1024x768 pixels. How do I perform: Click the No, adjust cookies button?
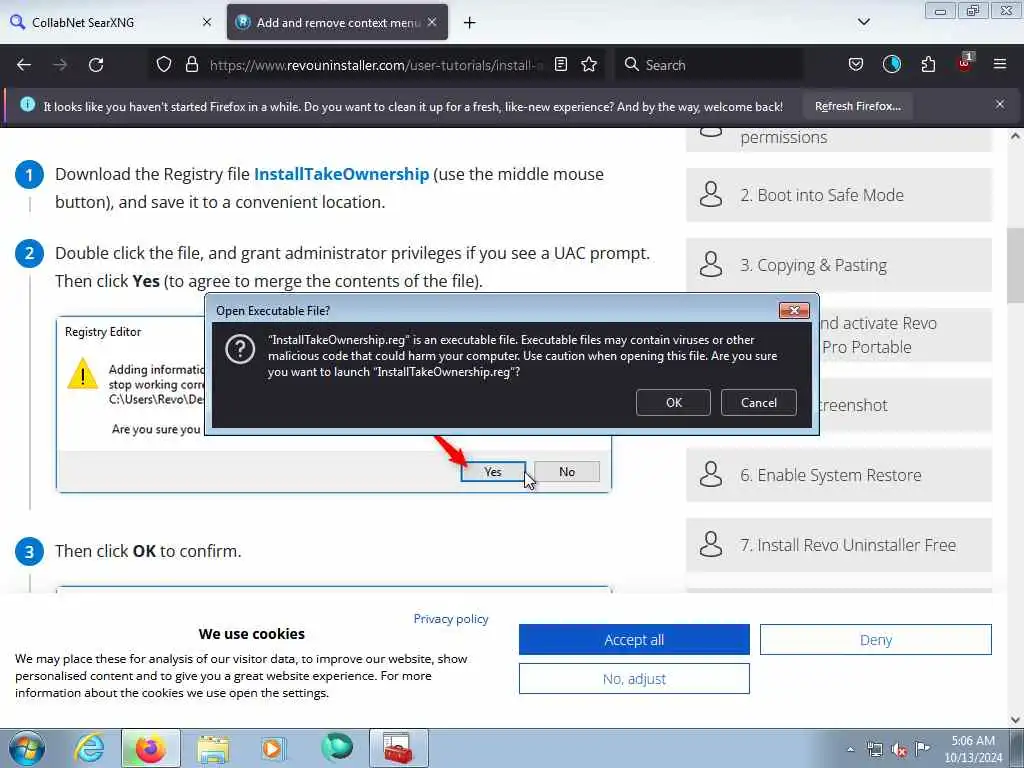634,679
